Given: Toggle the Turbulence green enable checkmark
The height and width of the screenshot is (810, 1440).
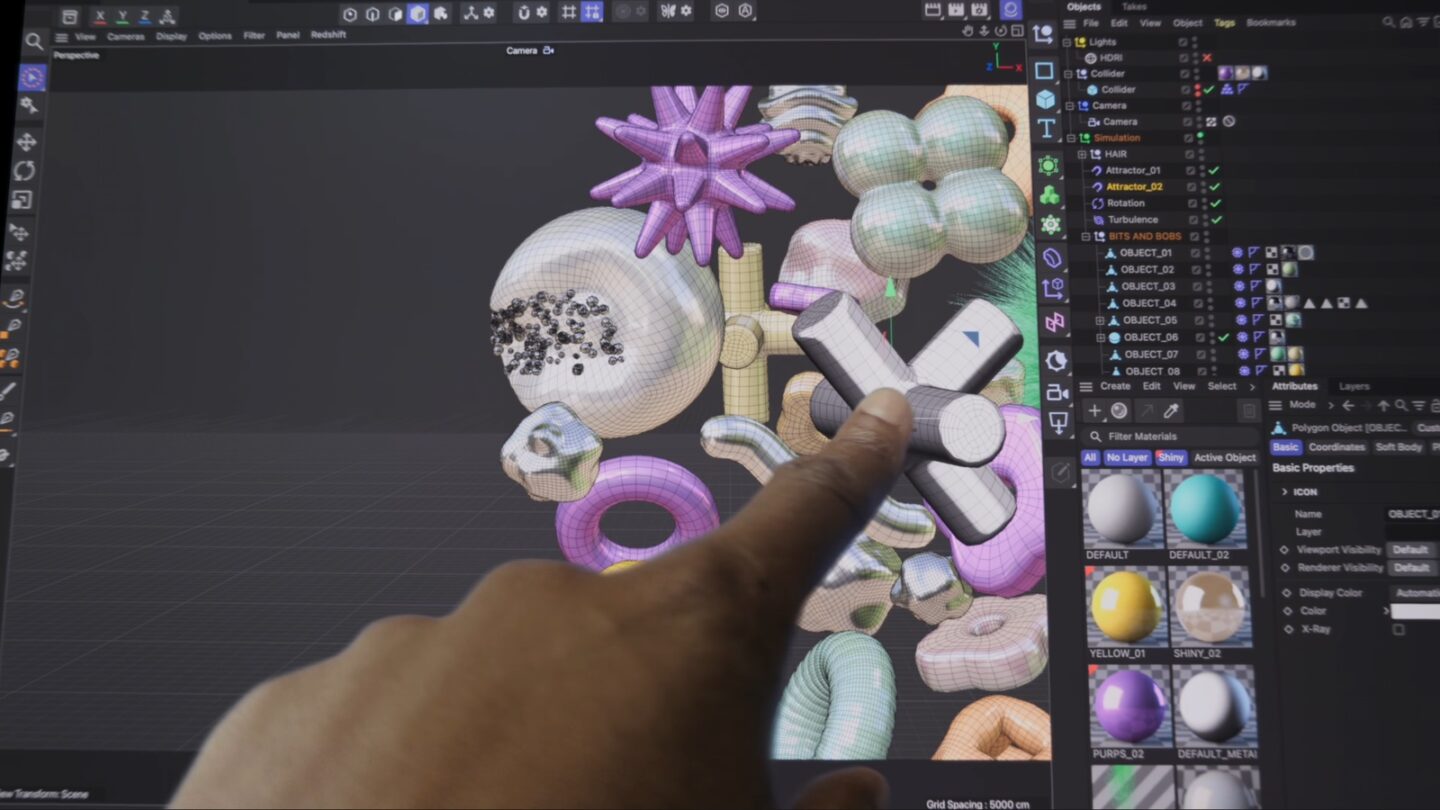Looking at the screenshot, I should (1217, 219).
